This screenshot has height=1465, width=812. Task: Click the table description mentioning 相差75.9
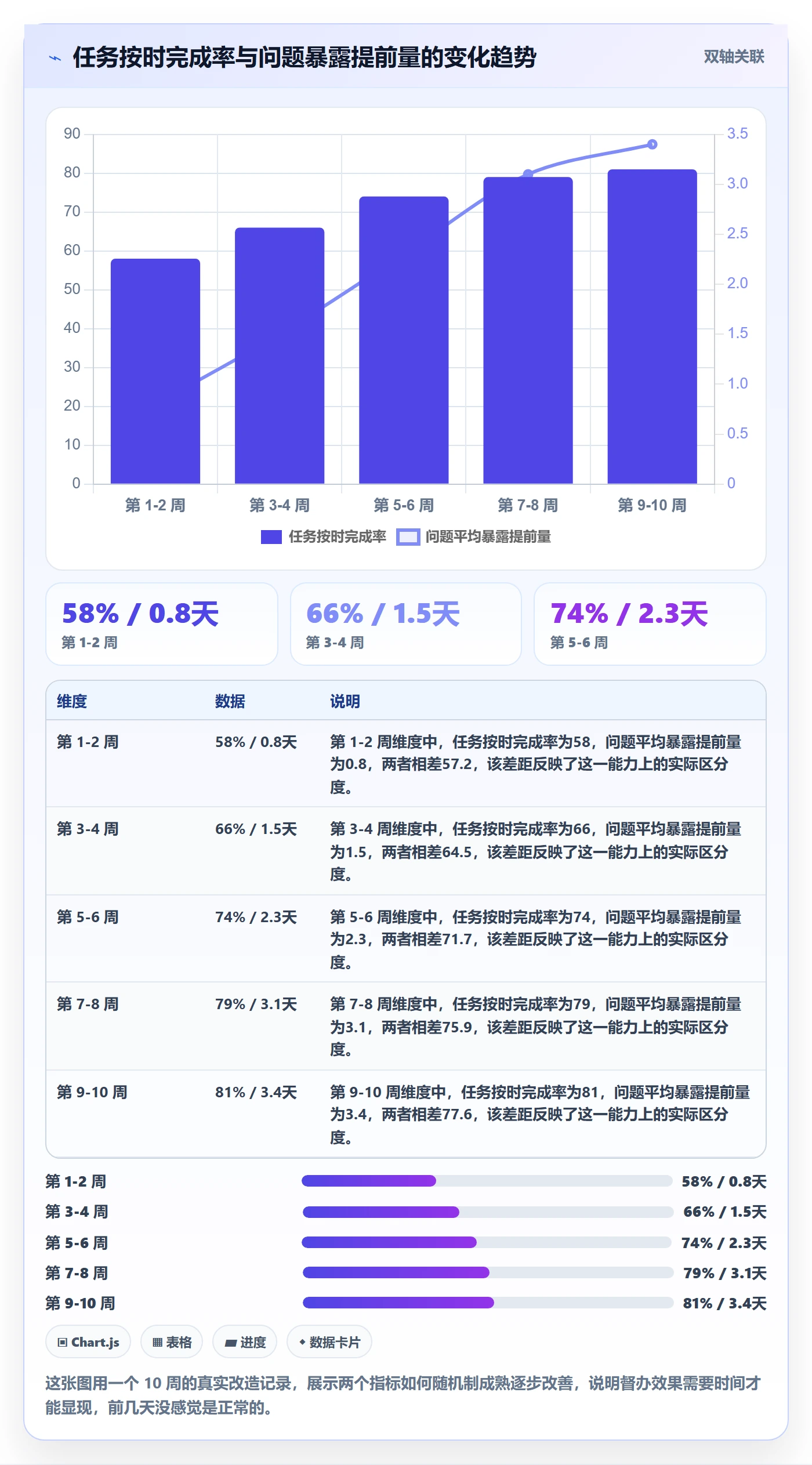(x=536, y=1027)
